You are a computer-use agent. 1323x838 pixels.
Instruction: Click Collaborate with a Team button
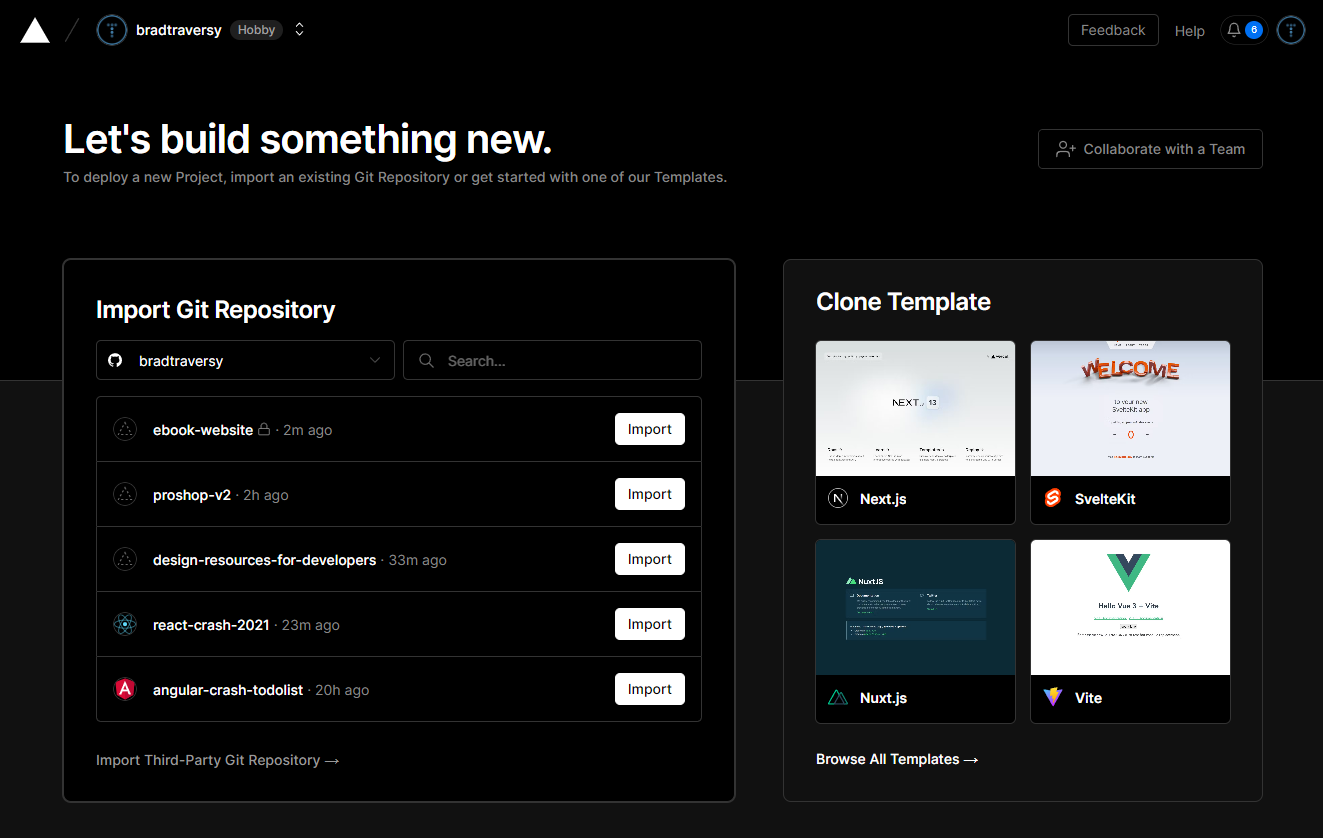[x=1150, y=149]
